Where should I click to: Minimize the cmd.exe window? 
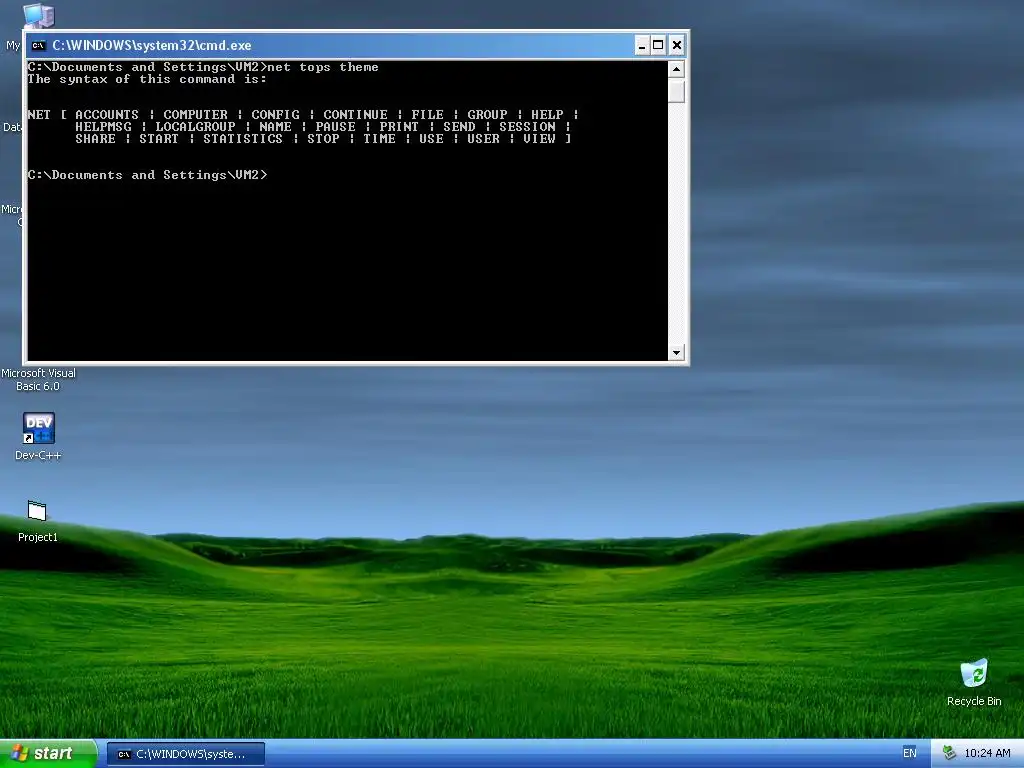tap(642, 45)
